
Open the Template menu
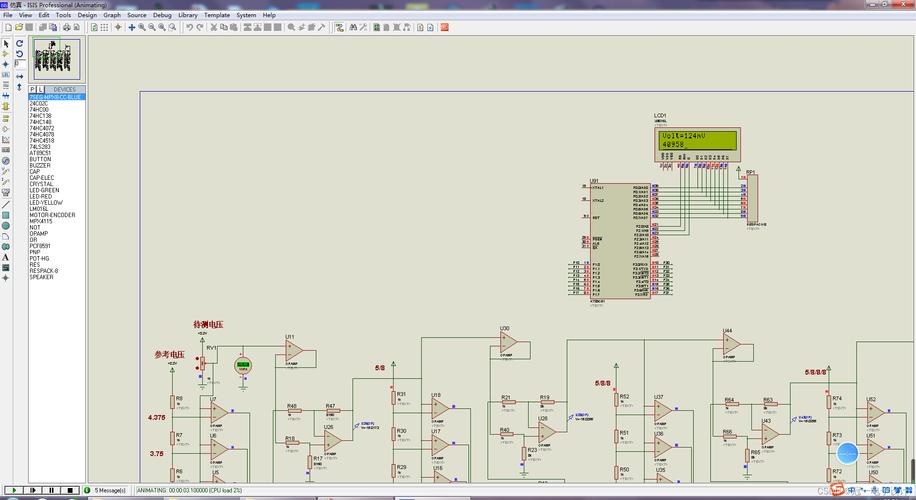click(x=217, y=15)
